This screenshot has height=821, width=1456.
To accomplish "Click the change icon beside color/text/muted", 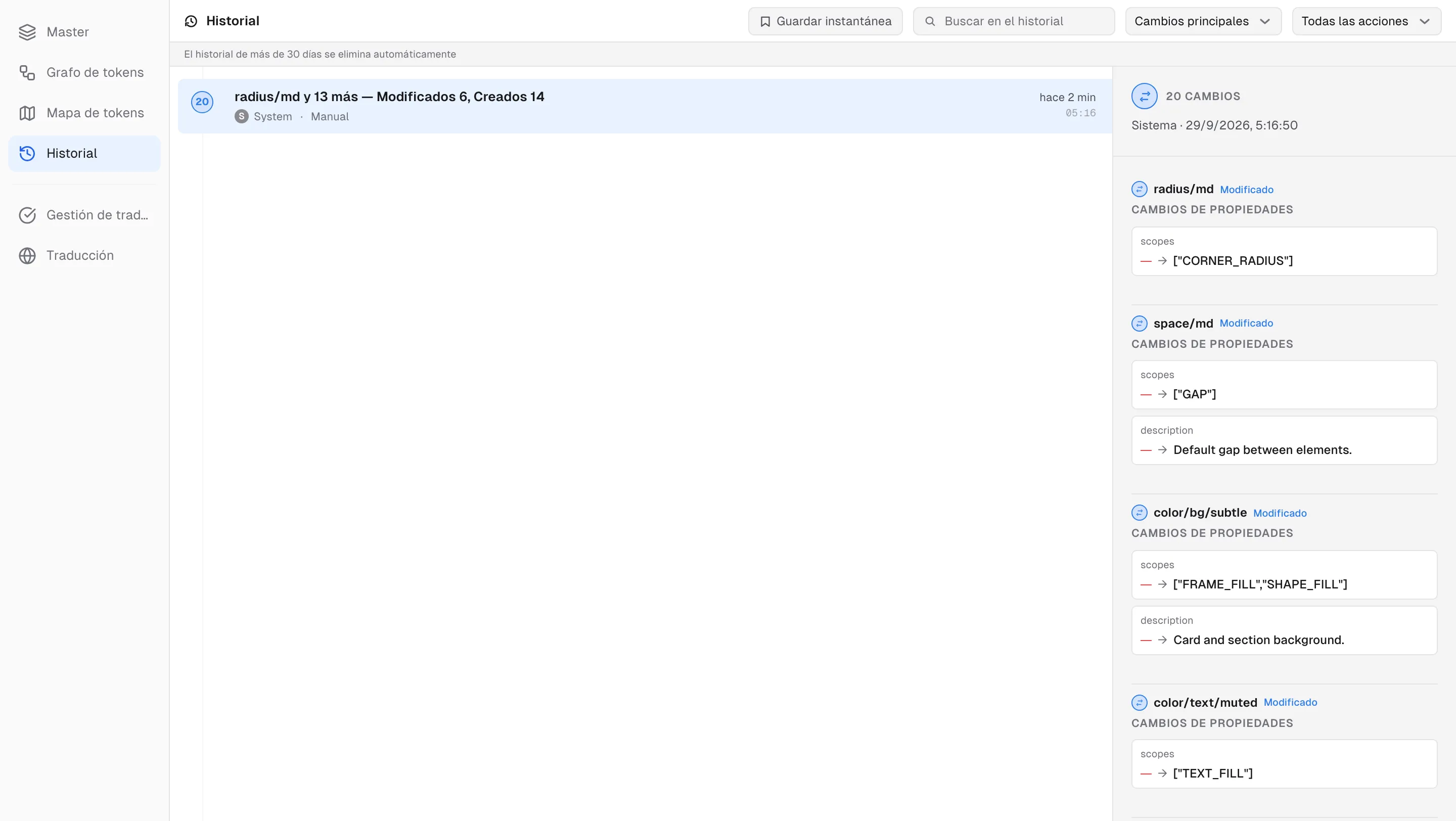I will [x=1140, y=702].
